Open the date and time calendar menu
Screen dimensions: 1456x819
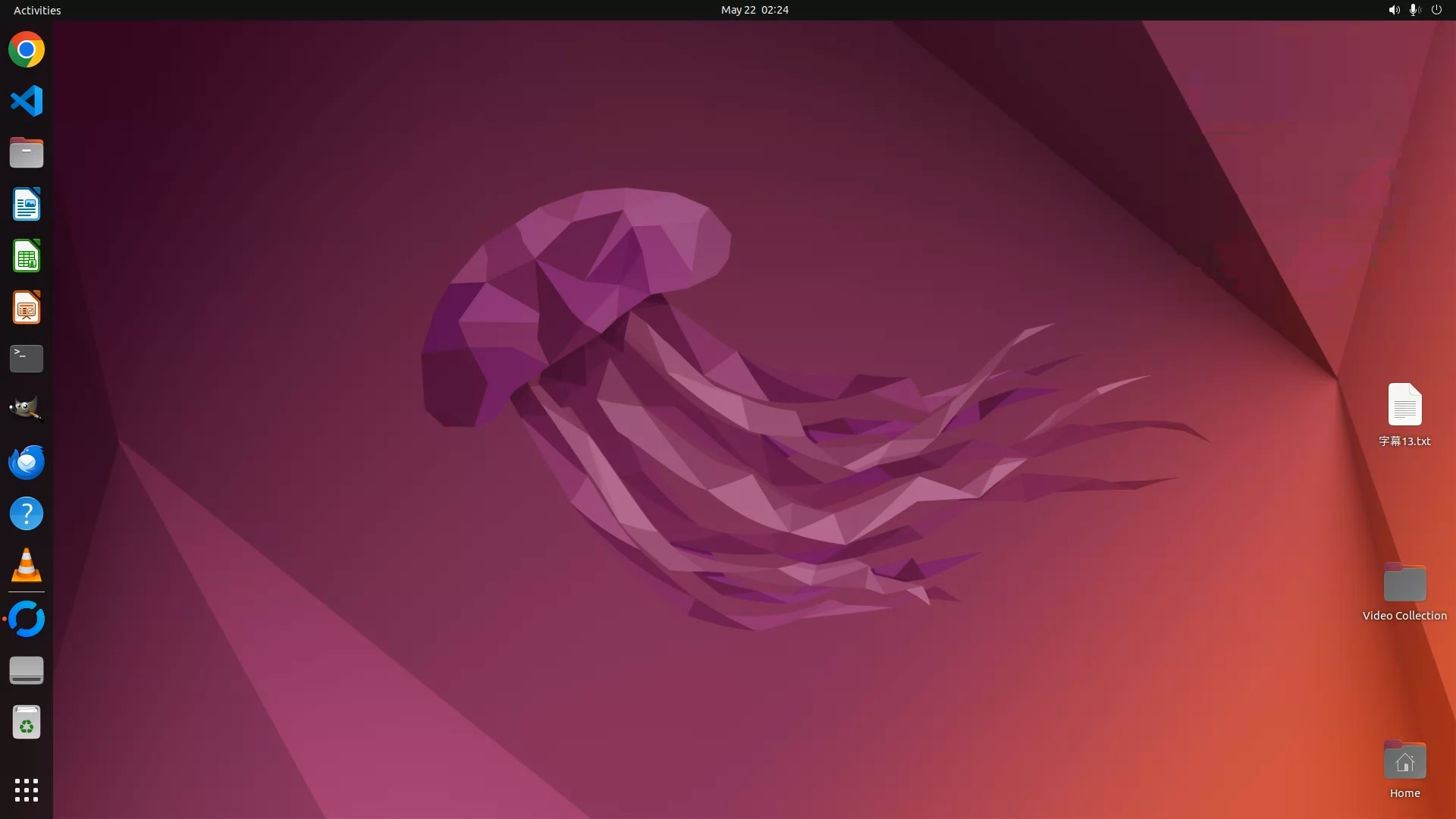[754, 10]
